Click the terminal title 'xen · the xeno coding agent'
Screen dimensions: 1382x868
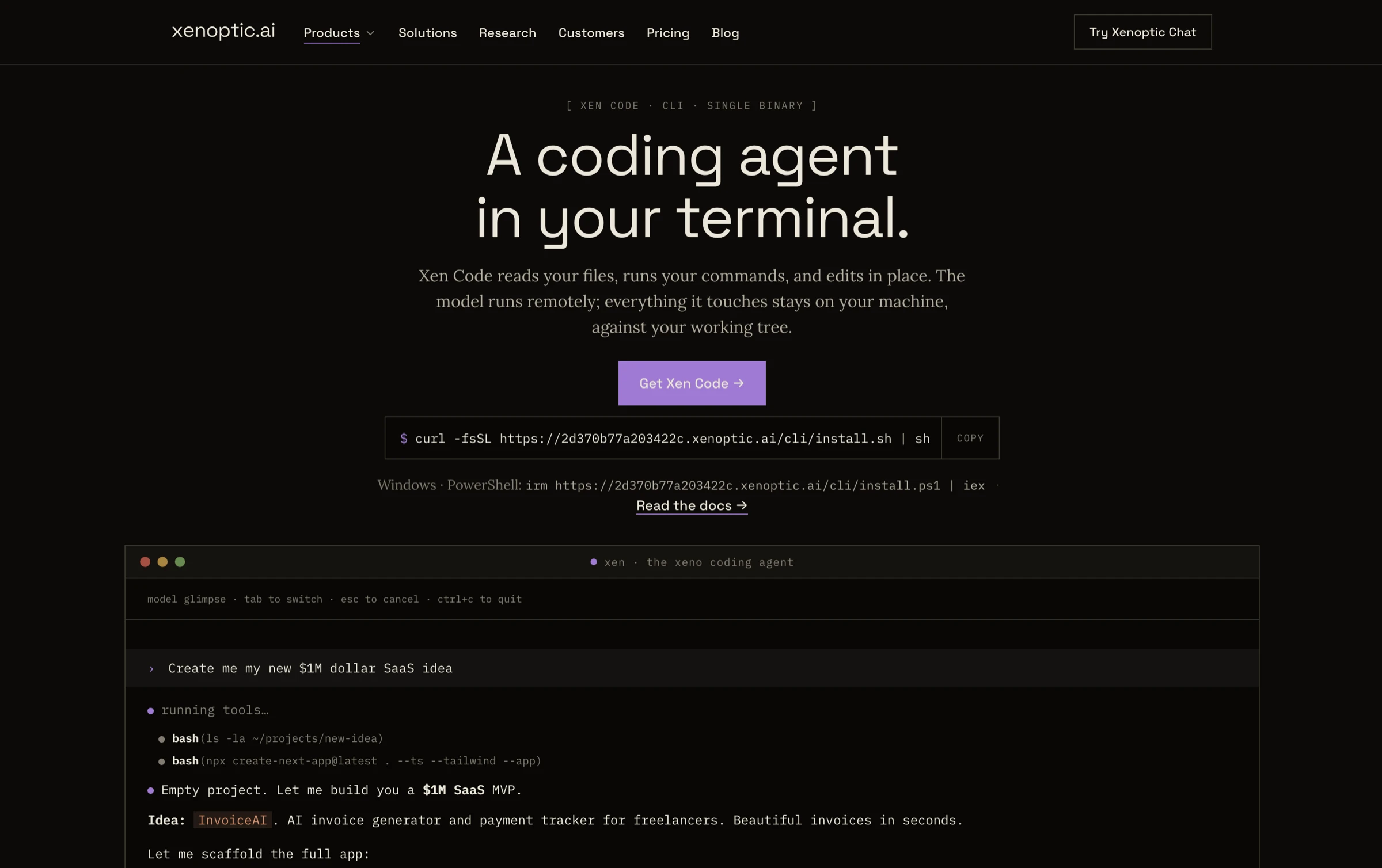coord(698,562)
